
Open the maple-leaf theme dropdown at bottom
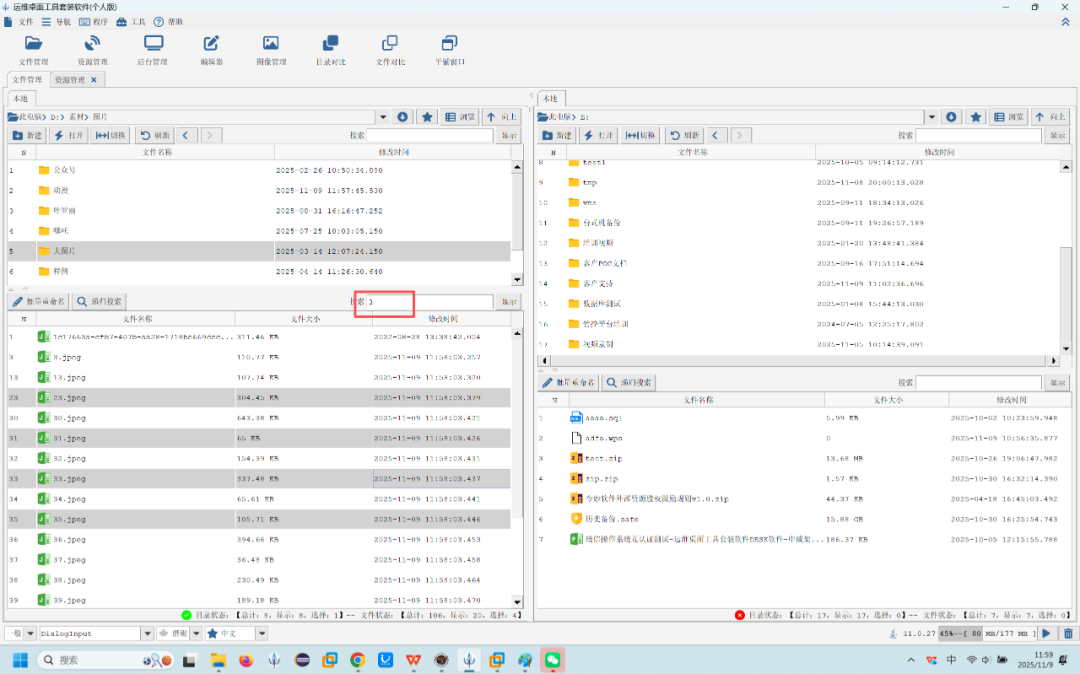tap(196, 633)
